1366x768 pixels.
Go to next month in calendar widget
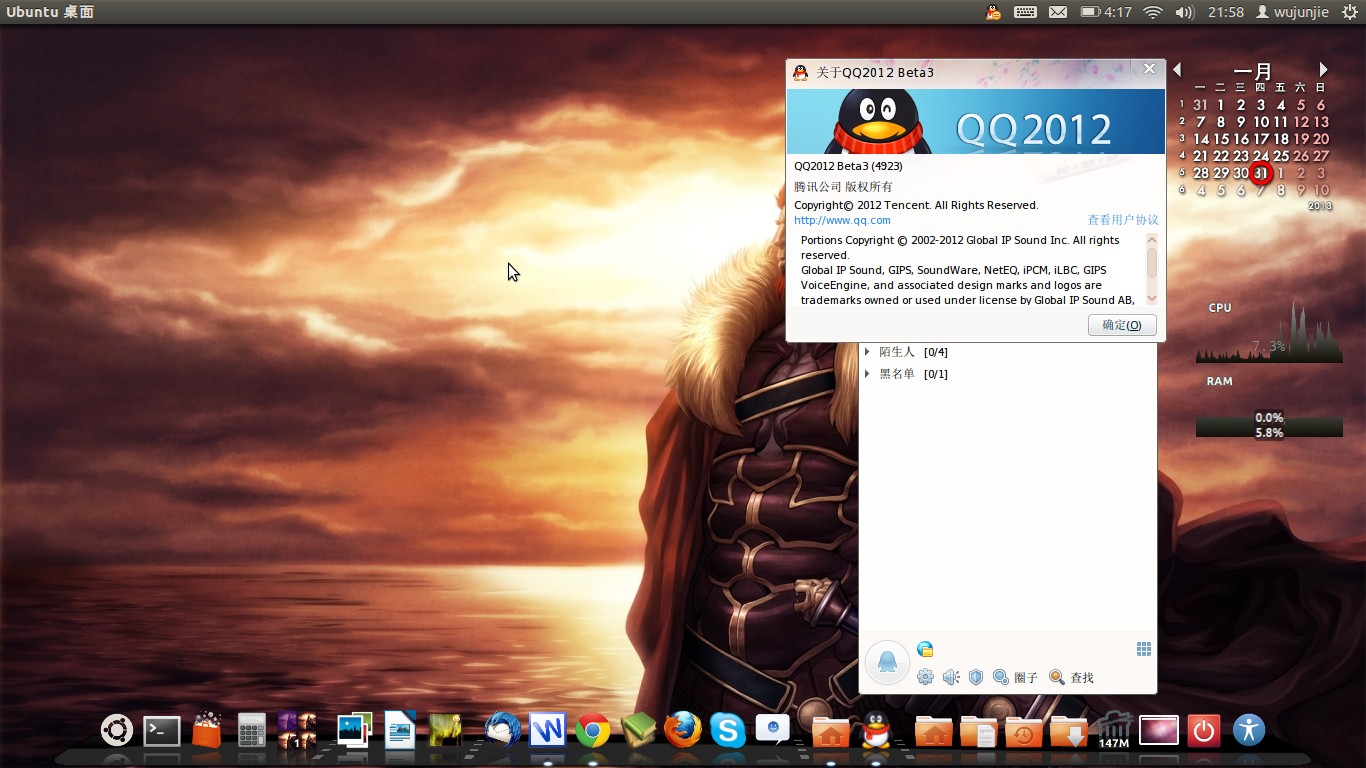click(x=1323, y=69)
